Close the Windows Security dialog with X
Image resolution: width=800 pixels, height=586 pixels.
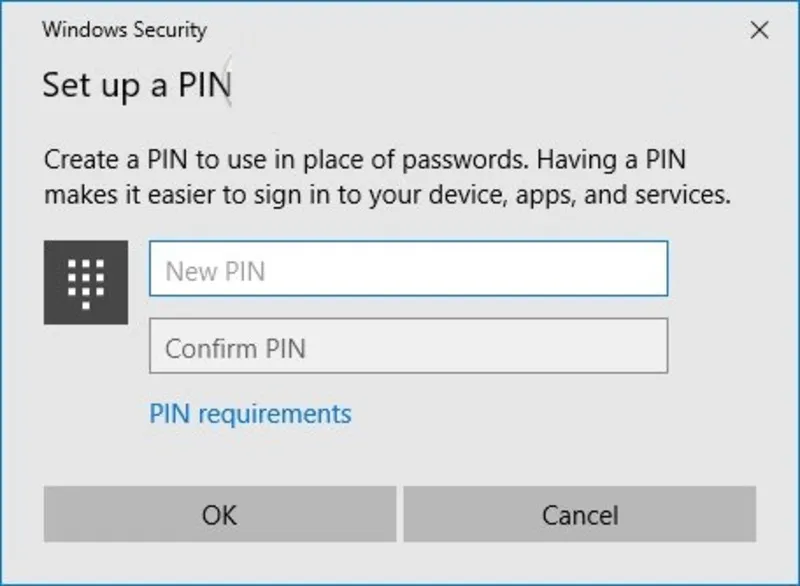[x=762, y=30]
